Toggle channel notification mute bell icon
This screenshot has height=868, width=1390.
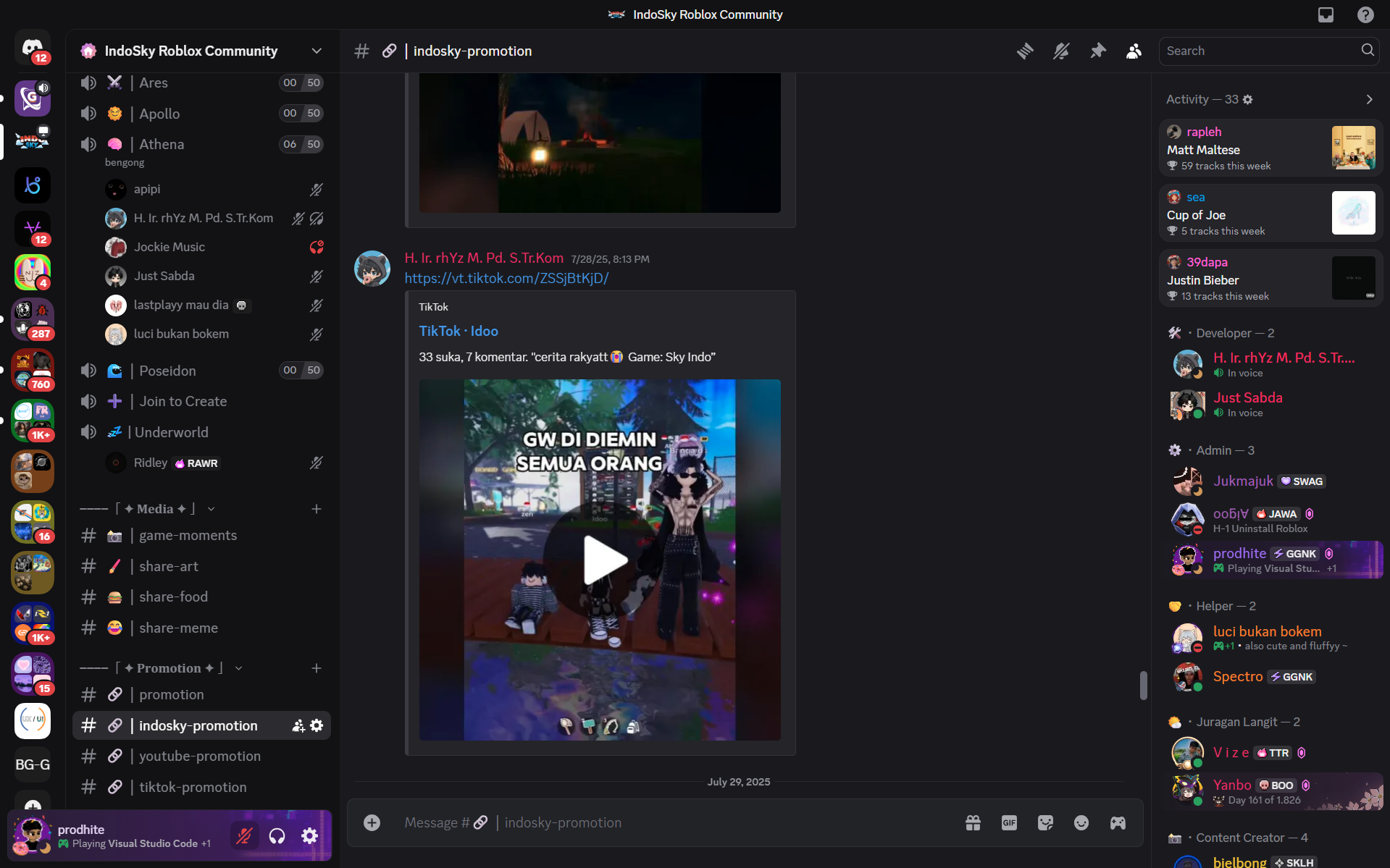click(1061, 51)
